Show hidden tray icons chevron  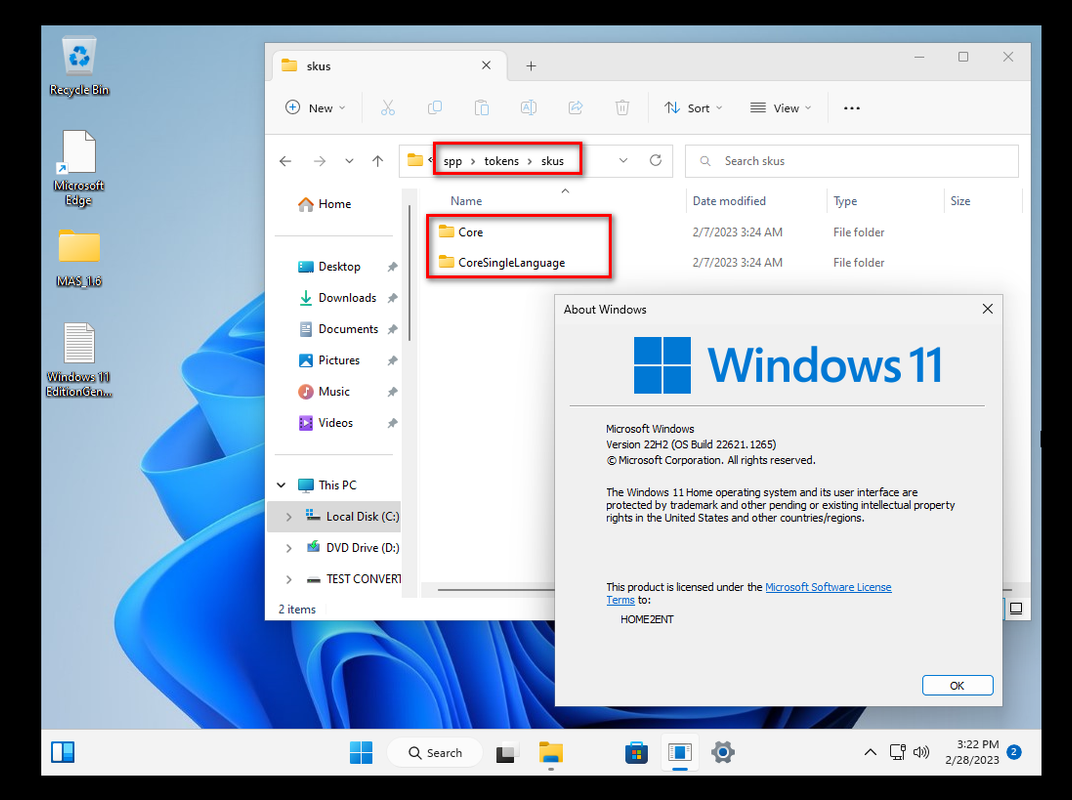coord(870,752)
